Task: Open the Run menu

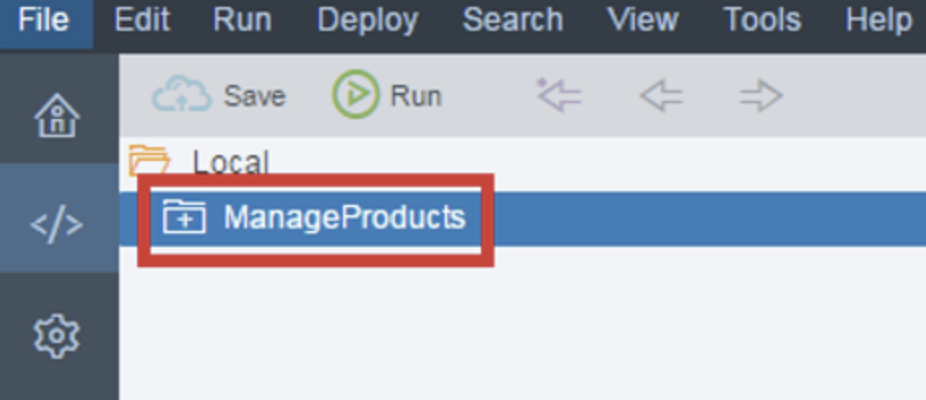Action: (242, 21)
